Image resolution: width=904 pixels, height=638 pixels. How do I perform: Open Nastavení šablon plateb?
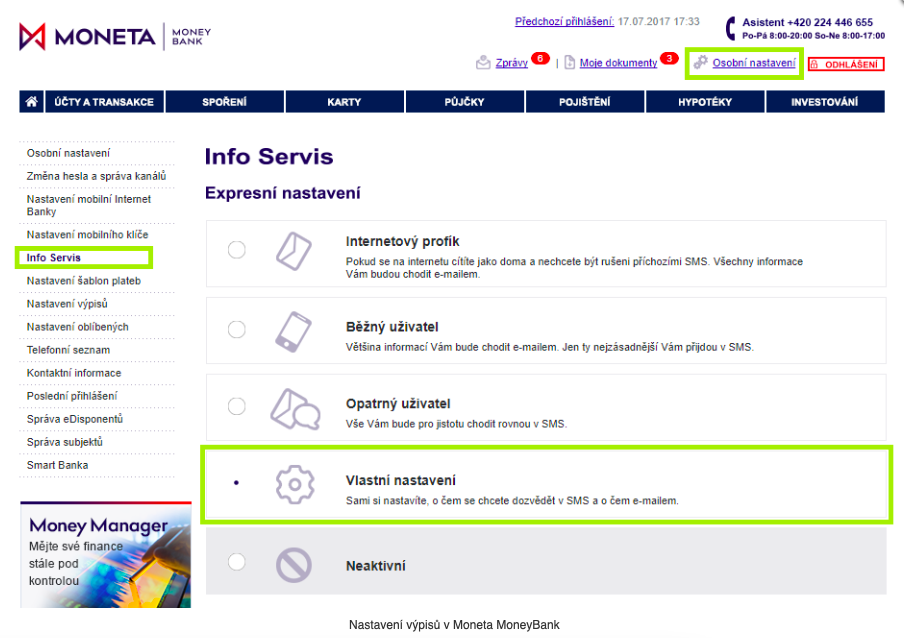point(84,281)
